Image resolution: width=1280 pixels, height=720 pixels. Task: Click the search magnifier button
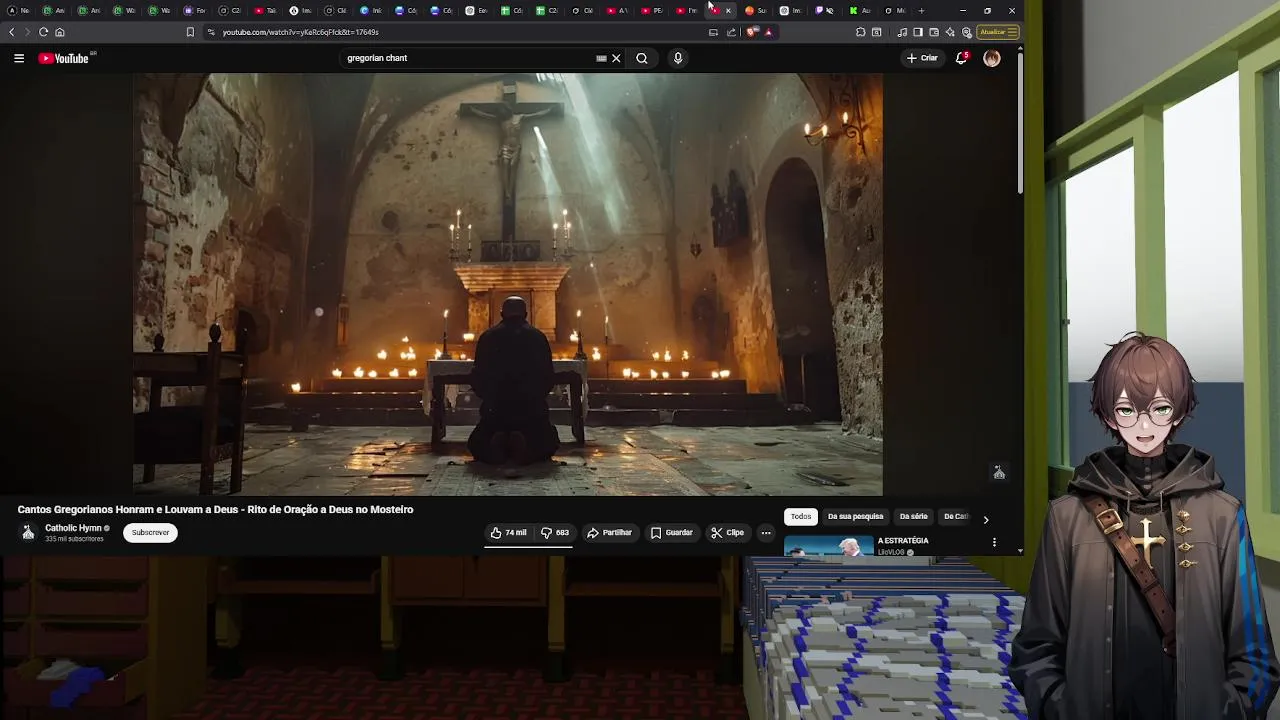tap(642, 58)
